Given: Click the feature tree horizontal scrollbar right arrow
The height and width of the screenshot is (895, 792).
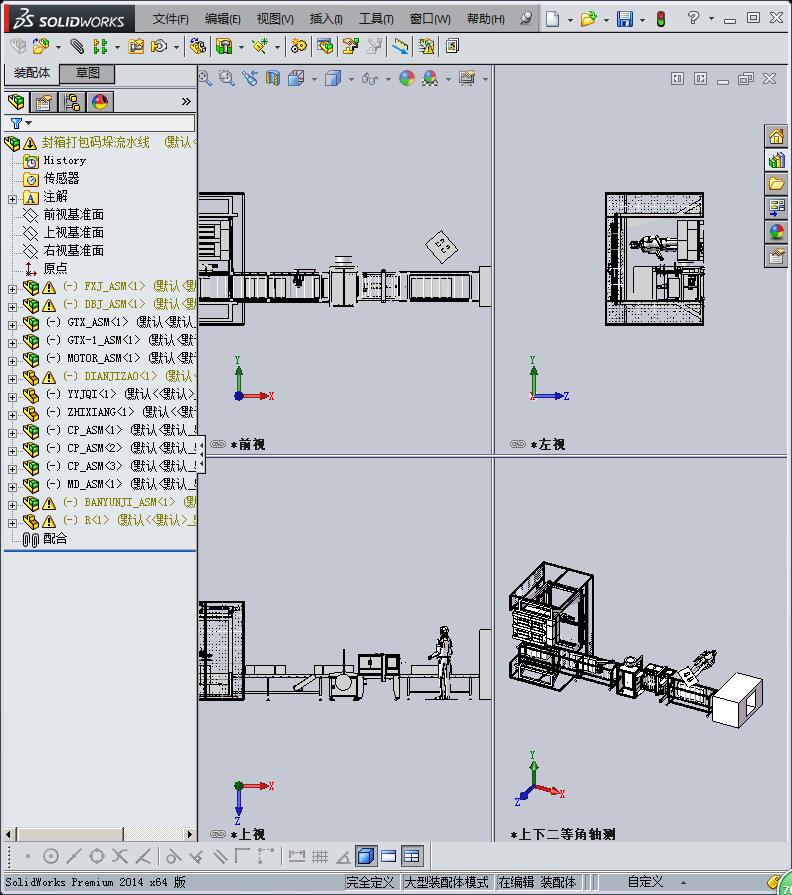Looking at the screenshot, I should pyautogui.click(x=190, y=834).
